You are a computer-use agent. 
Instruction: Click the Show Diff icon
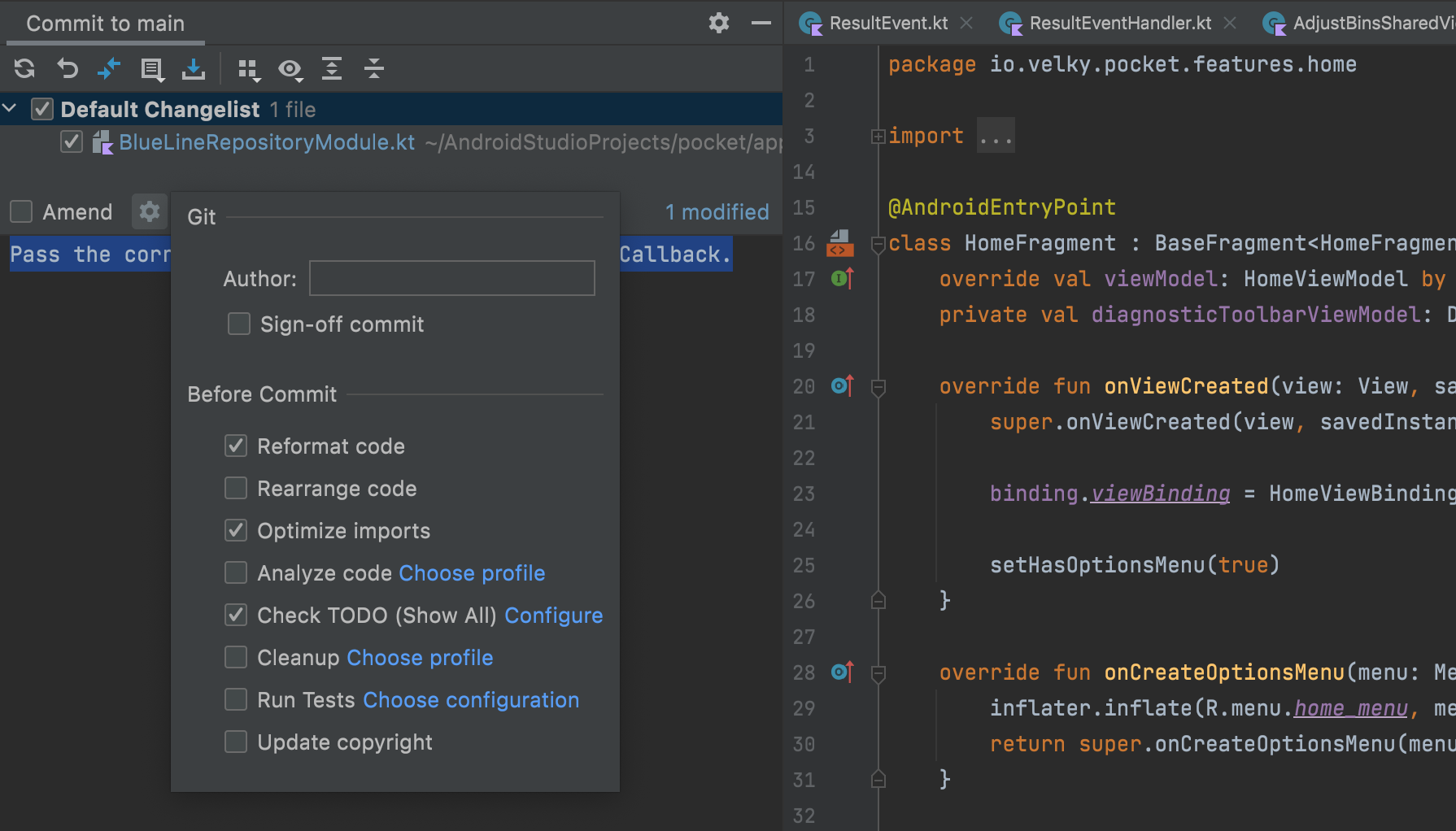coord(109,69)
